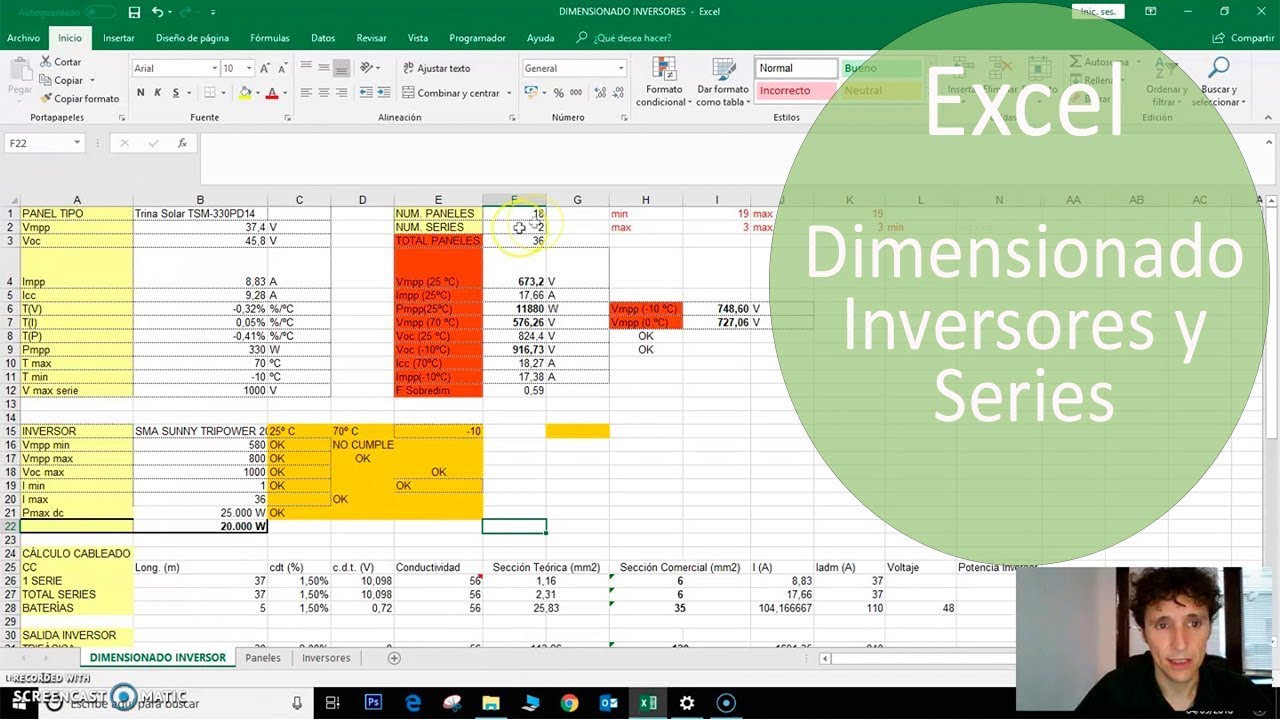Toggle underline (S) formatting
The height and width of the screenshot is (720, 1280).
pos(176,93)
